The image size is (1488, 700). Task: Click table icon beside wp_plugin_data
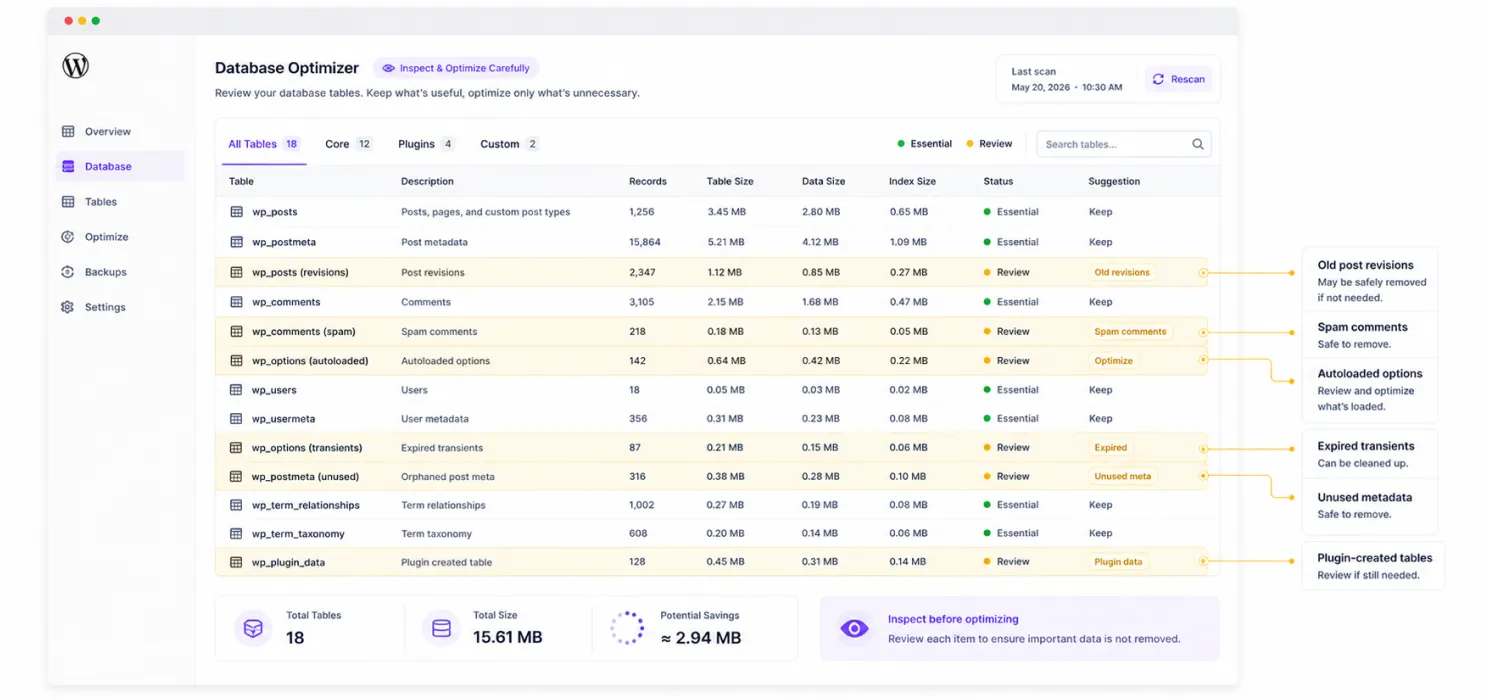point(237,562)
